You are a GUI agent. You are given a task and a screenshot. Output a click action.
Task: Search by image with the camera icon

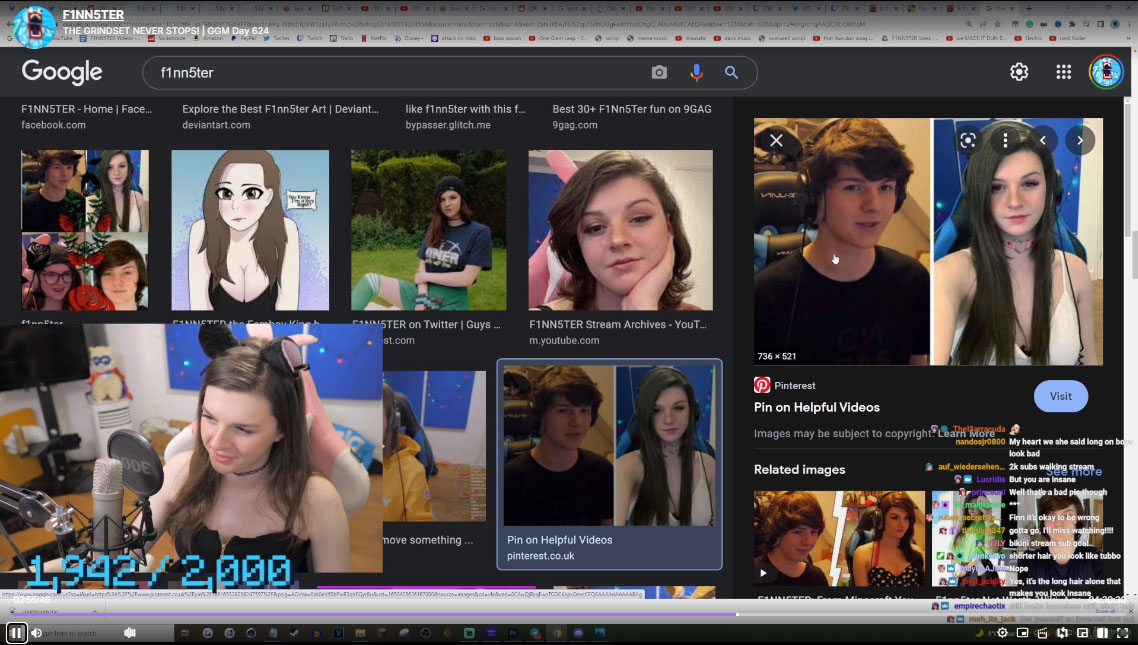pos(659,73)
